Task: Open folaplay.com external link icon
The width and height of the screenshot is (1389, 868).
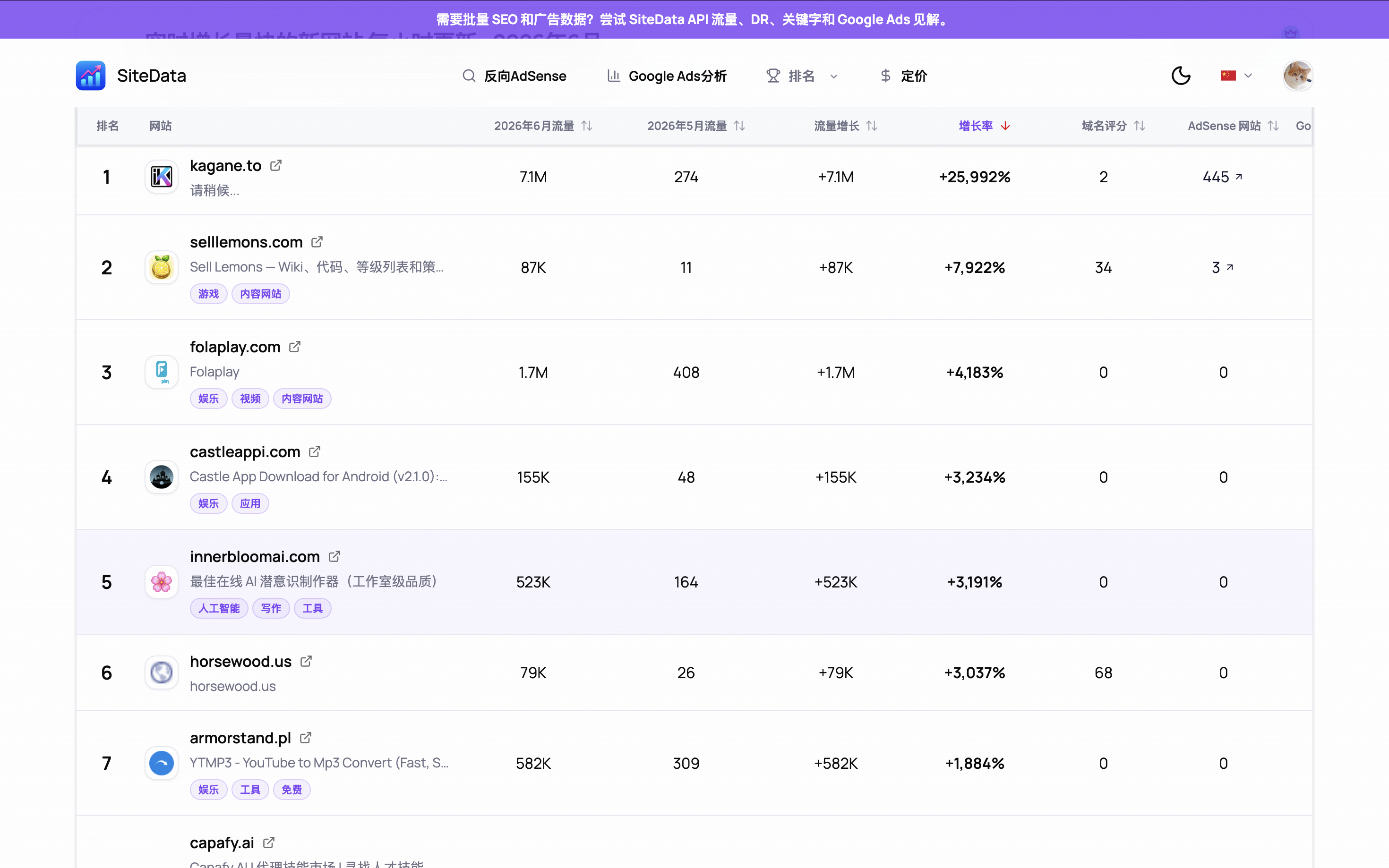Action: coord(294,347)
